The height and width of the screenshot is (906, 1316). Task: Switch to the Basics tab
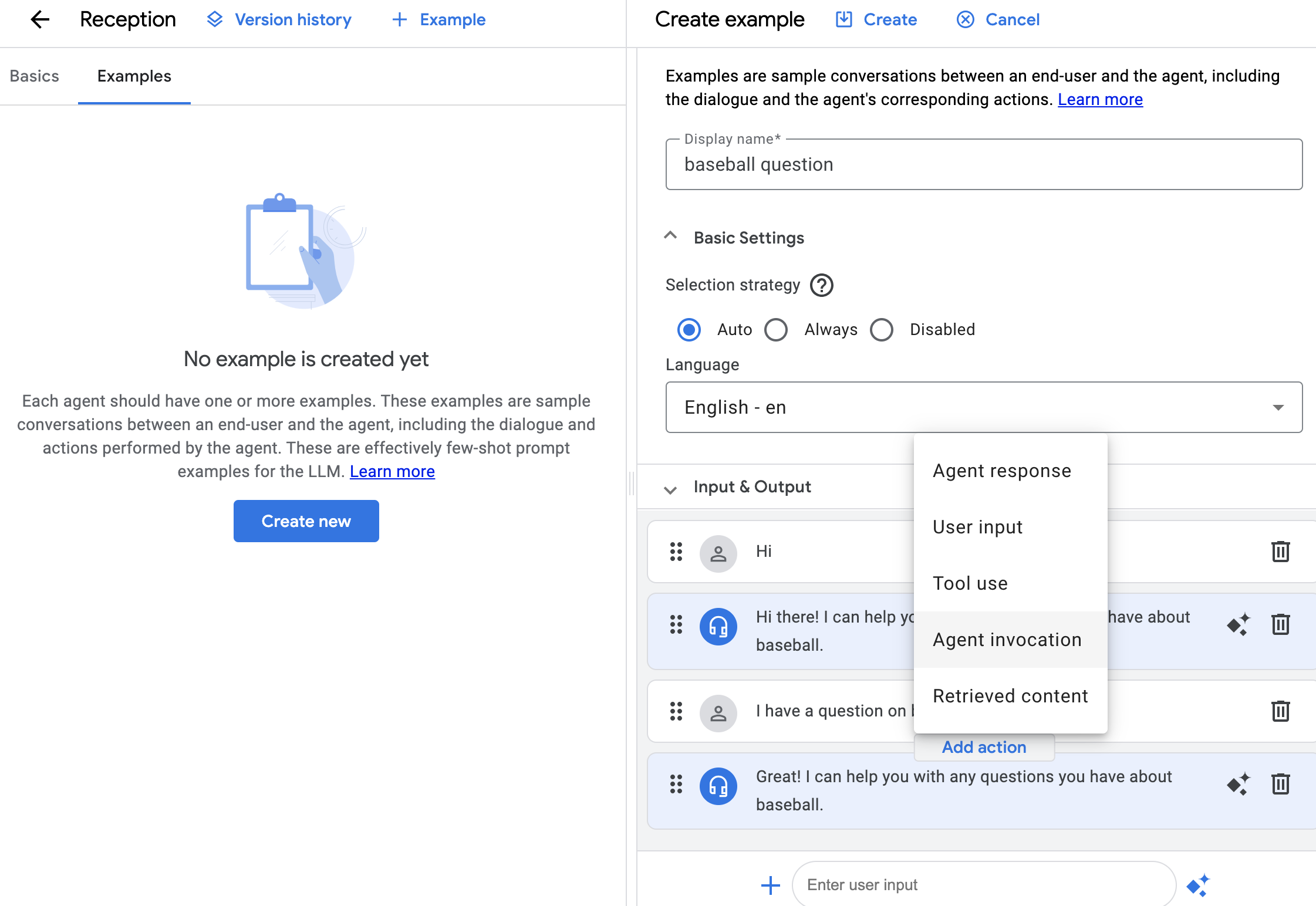pyautogui.click(x=35, y=76)
